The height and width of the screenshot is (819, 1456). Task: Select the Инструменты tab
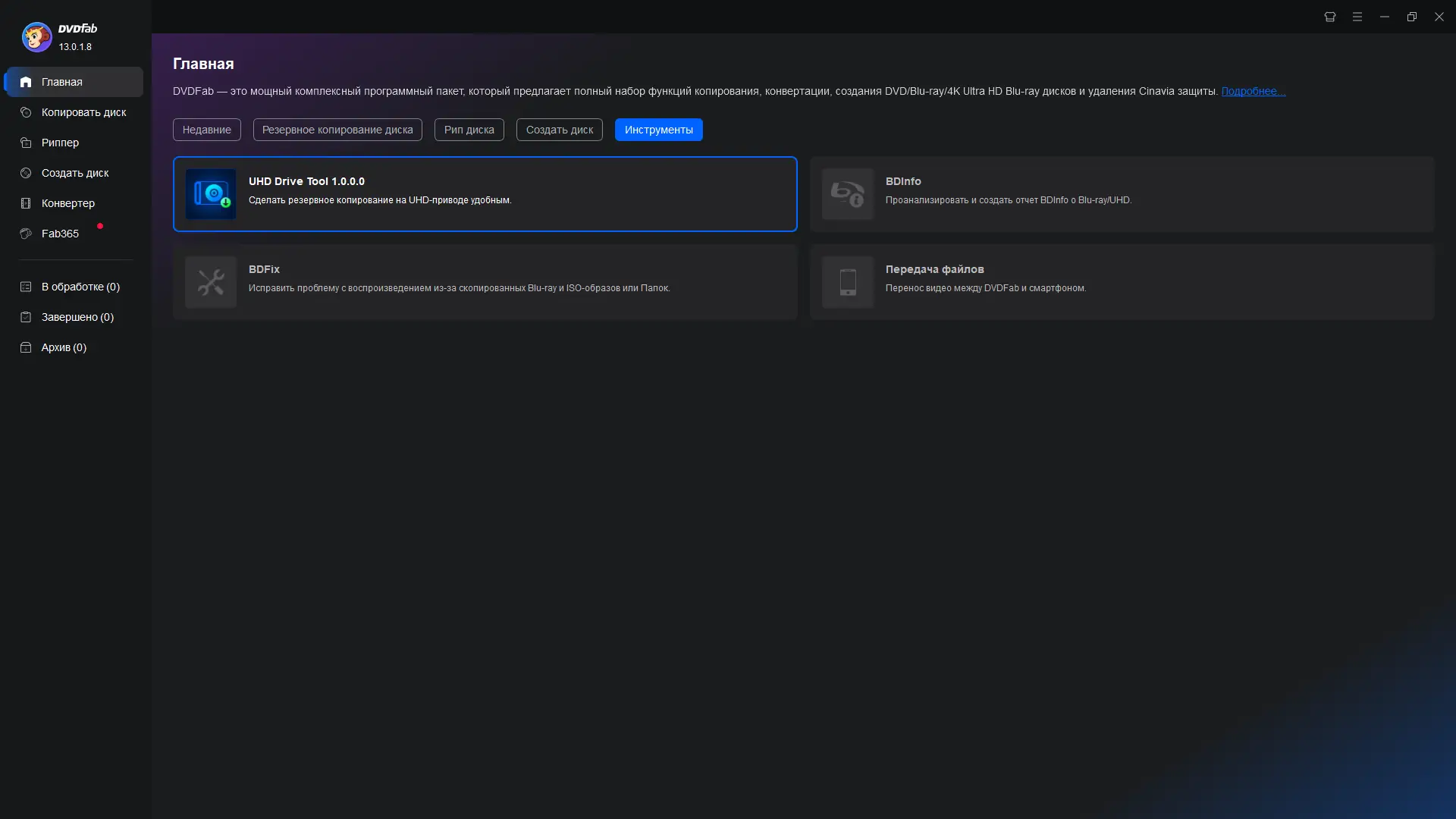[658, 130]
